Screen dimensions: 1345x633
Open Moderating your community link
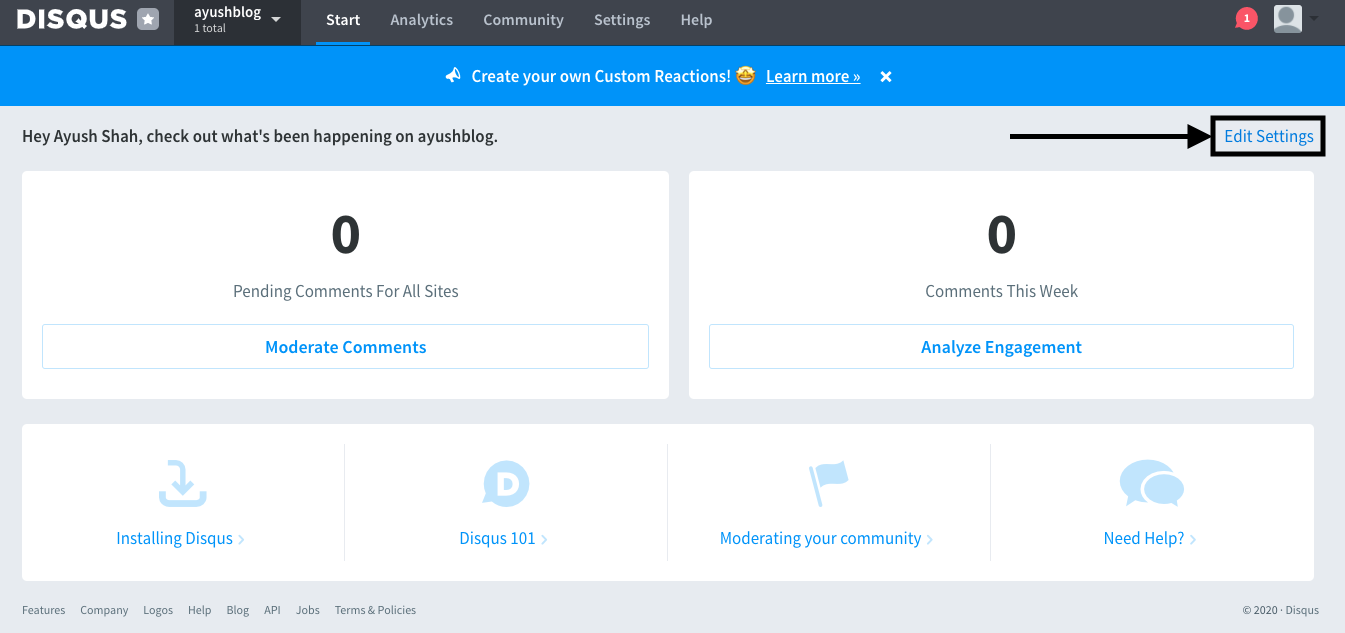pyautogui.click(x=826, y=538)
